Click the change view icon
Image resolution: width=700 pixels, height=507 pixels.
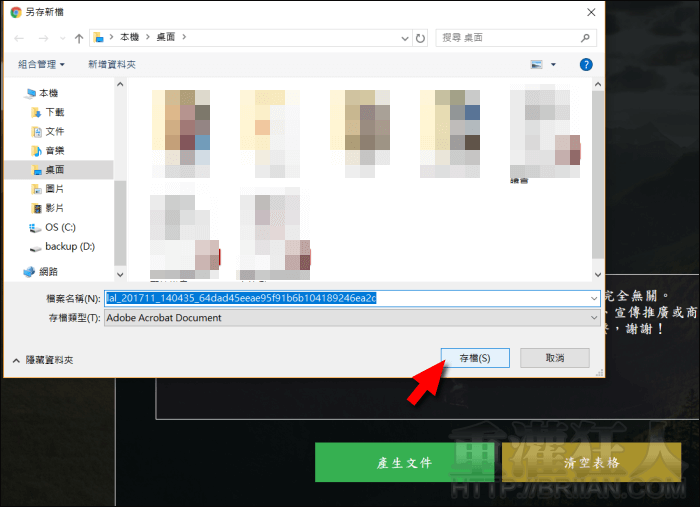pyautogui.click(x=537, y=64)
